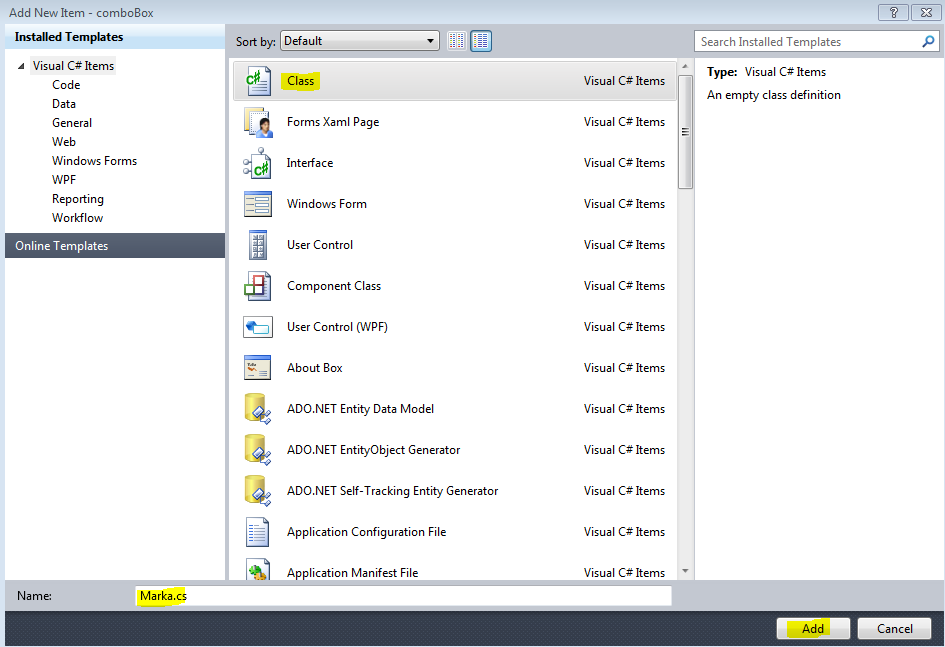Select the User Control icon
The height and width of the screenshot is (647, 945).
[x=258, y=245]
